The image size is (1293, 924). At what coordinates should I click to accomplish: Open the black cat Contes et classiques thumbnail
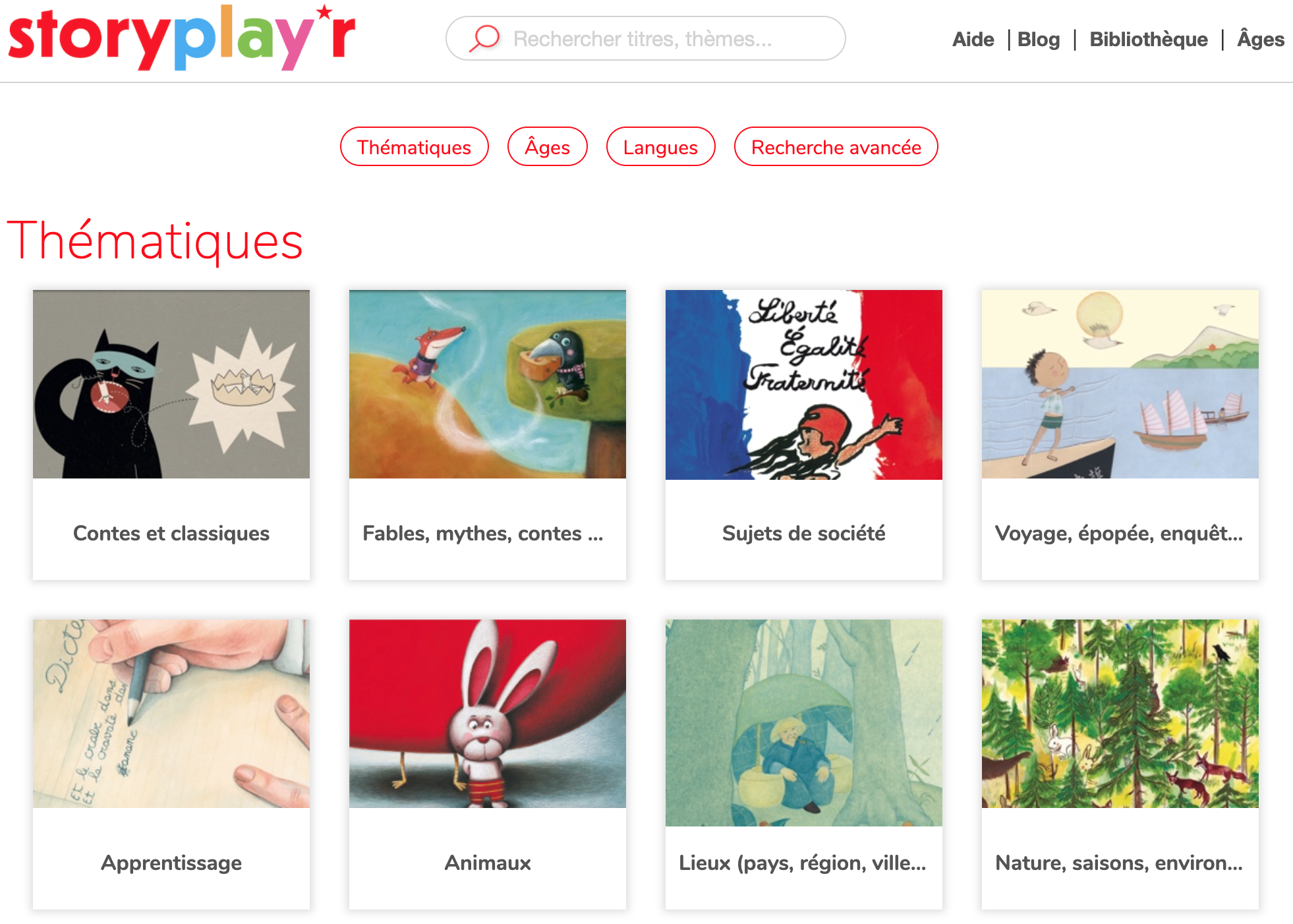click(x=171, y=384)
